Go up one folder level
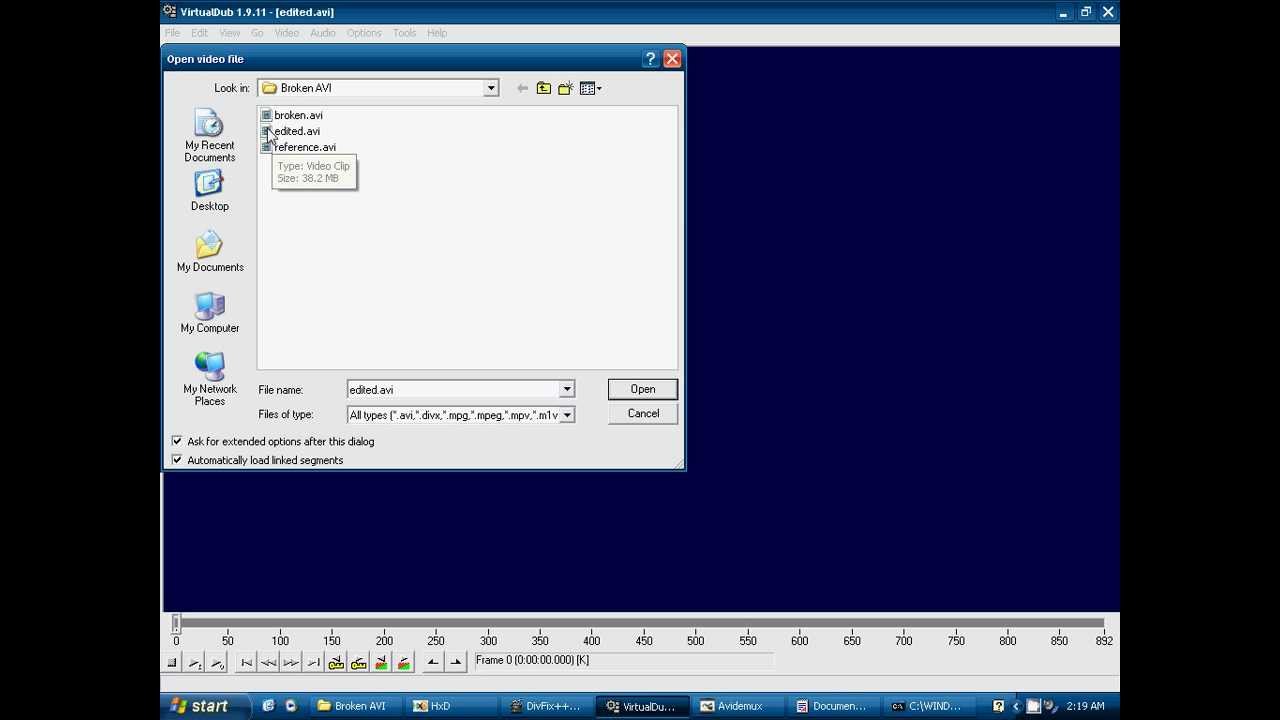The width and height of the screenshot is (1280, 720). click(543, 88)
